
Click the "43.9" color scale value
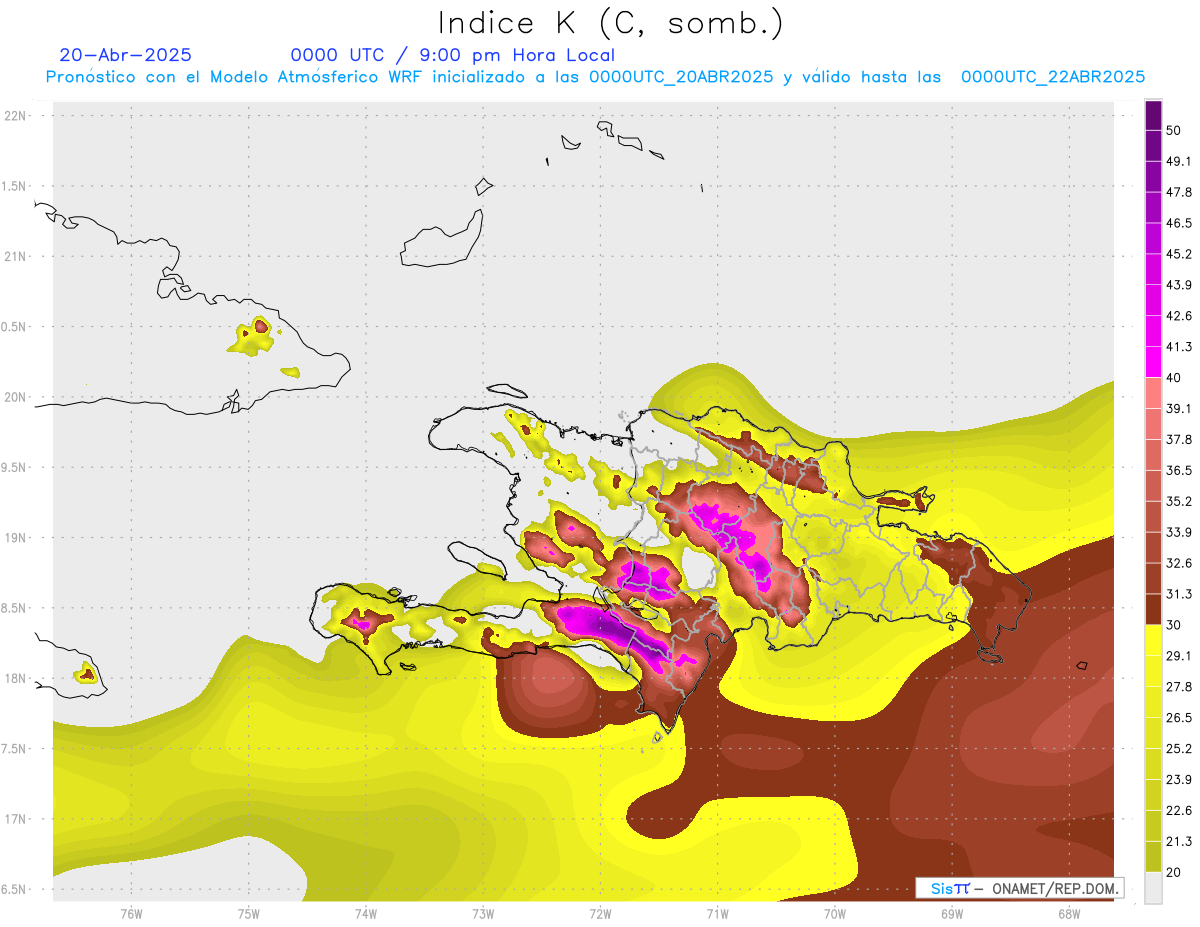tap(1179, 285)
